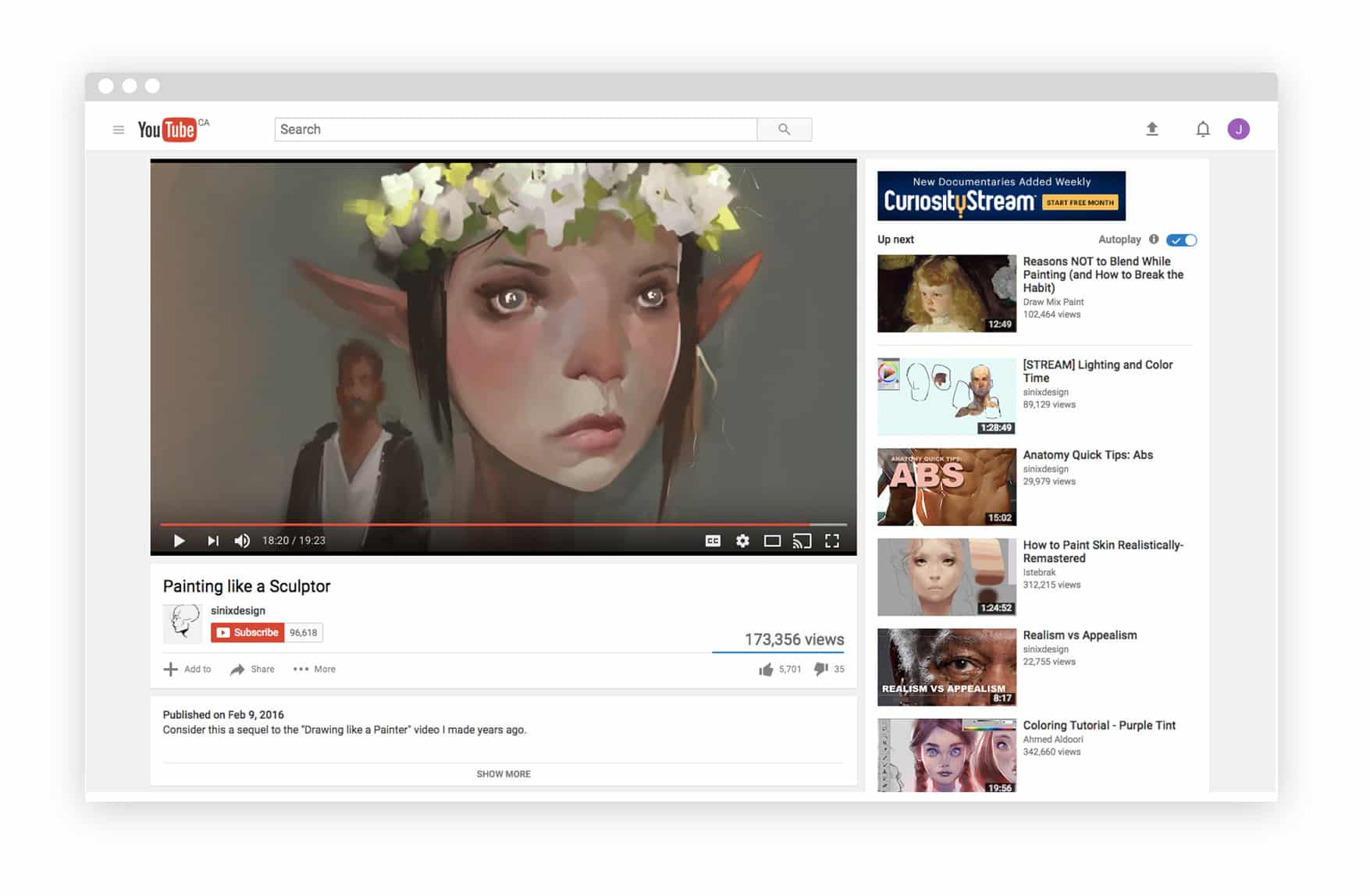Open video settings gear
1370x896 pixels.
click(x=742, y=540)
